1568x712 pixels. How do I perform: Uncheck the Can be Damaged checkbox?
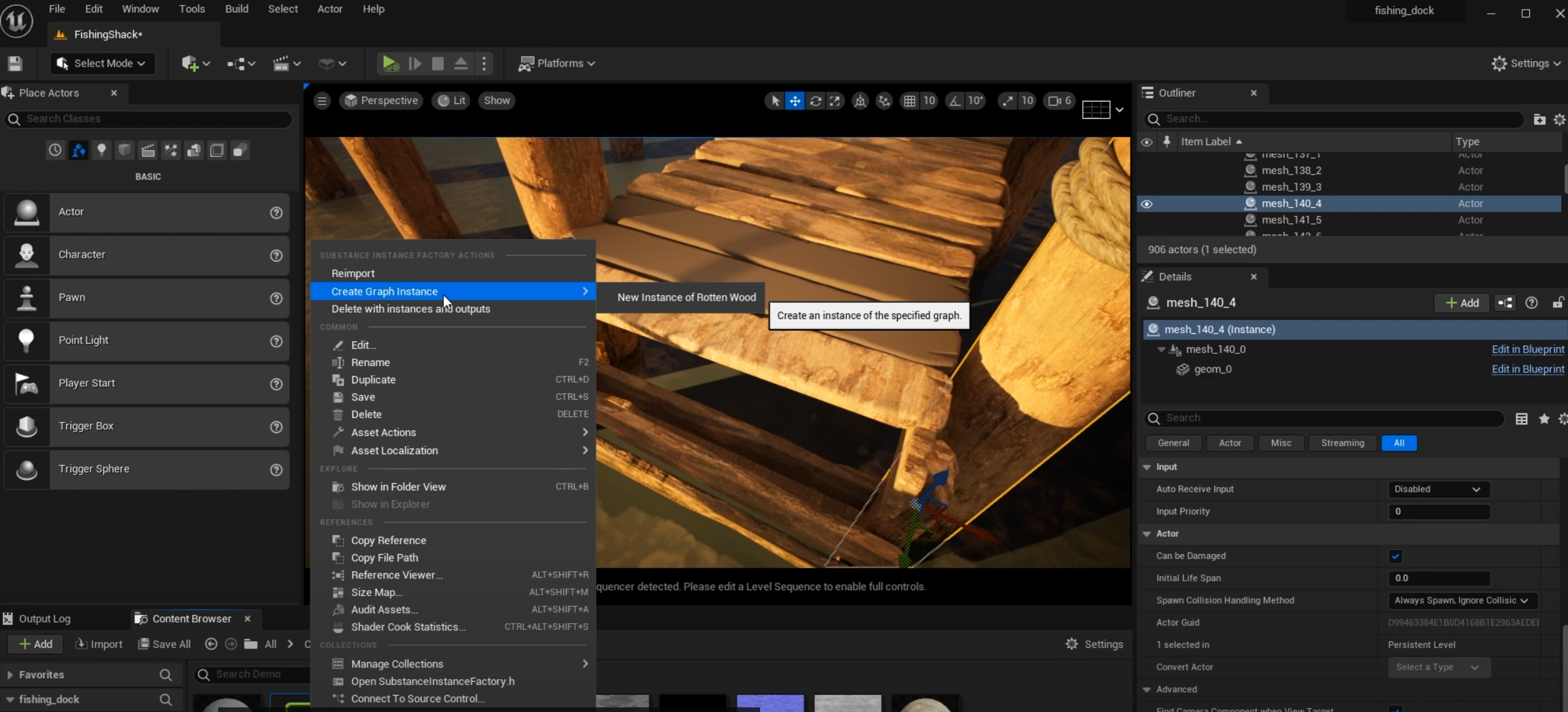tap(1395, 556)
